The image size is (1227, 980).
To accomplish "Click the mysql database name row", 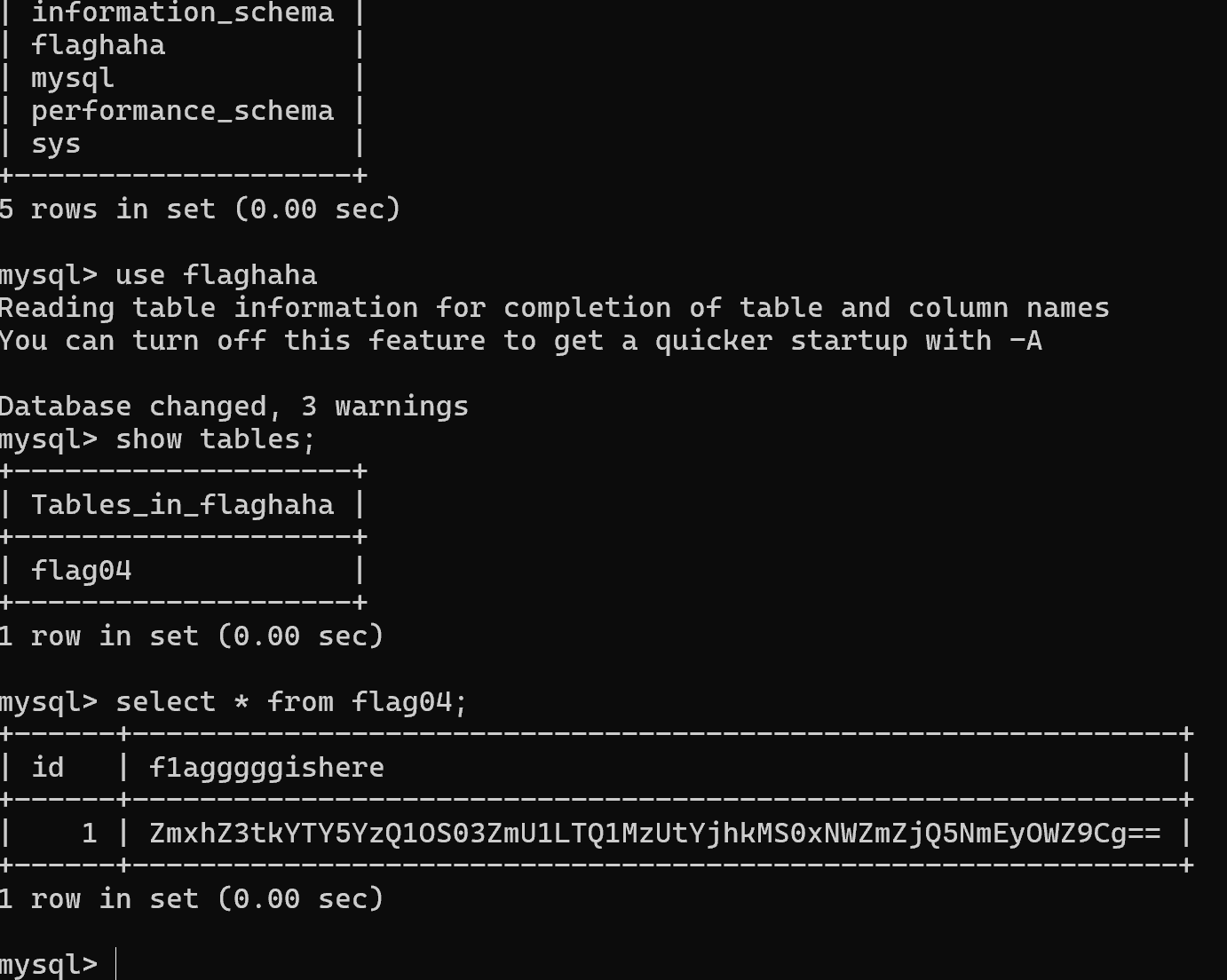I will tap(72, 78).
